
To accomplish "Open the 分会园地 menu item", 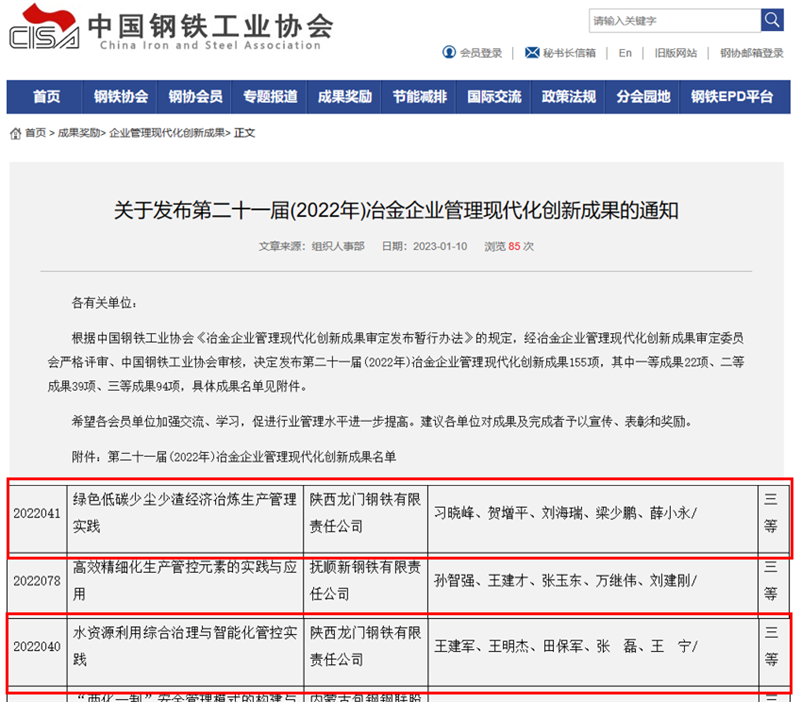I will click(x=643, y=97).
